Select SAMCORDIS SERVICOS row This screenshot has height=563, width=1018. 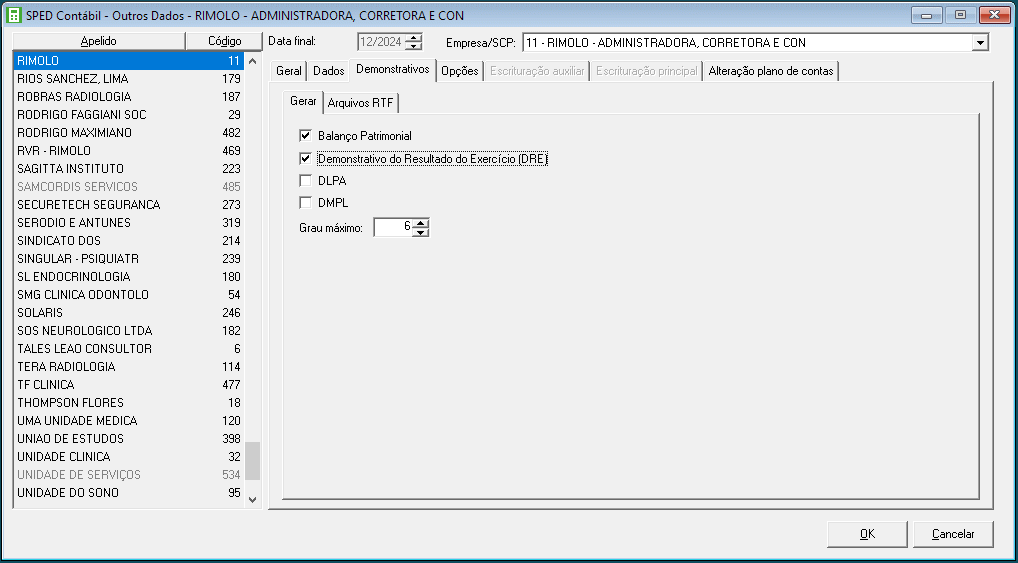click(129, 186)
